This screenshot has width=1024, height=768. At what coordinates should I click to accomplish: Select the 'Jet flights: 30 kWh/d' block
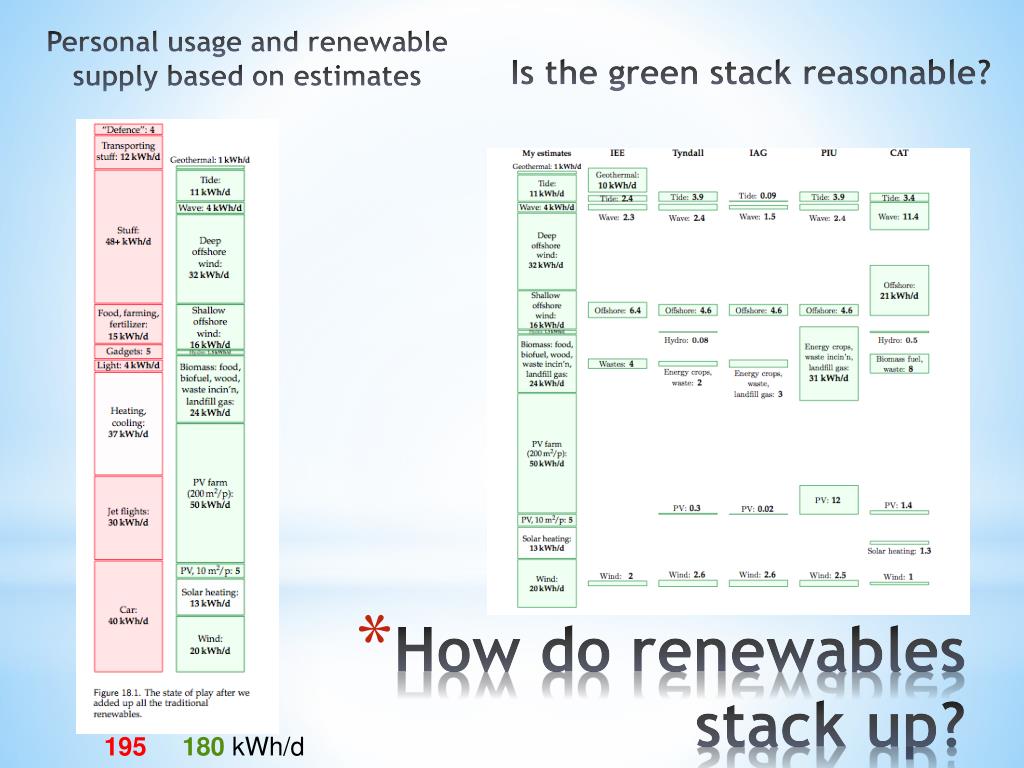coord(128,517)
